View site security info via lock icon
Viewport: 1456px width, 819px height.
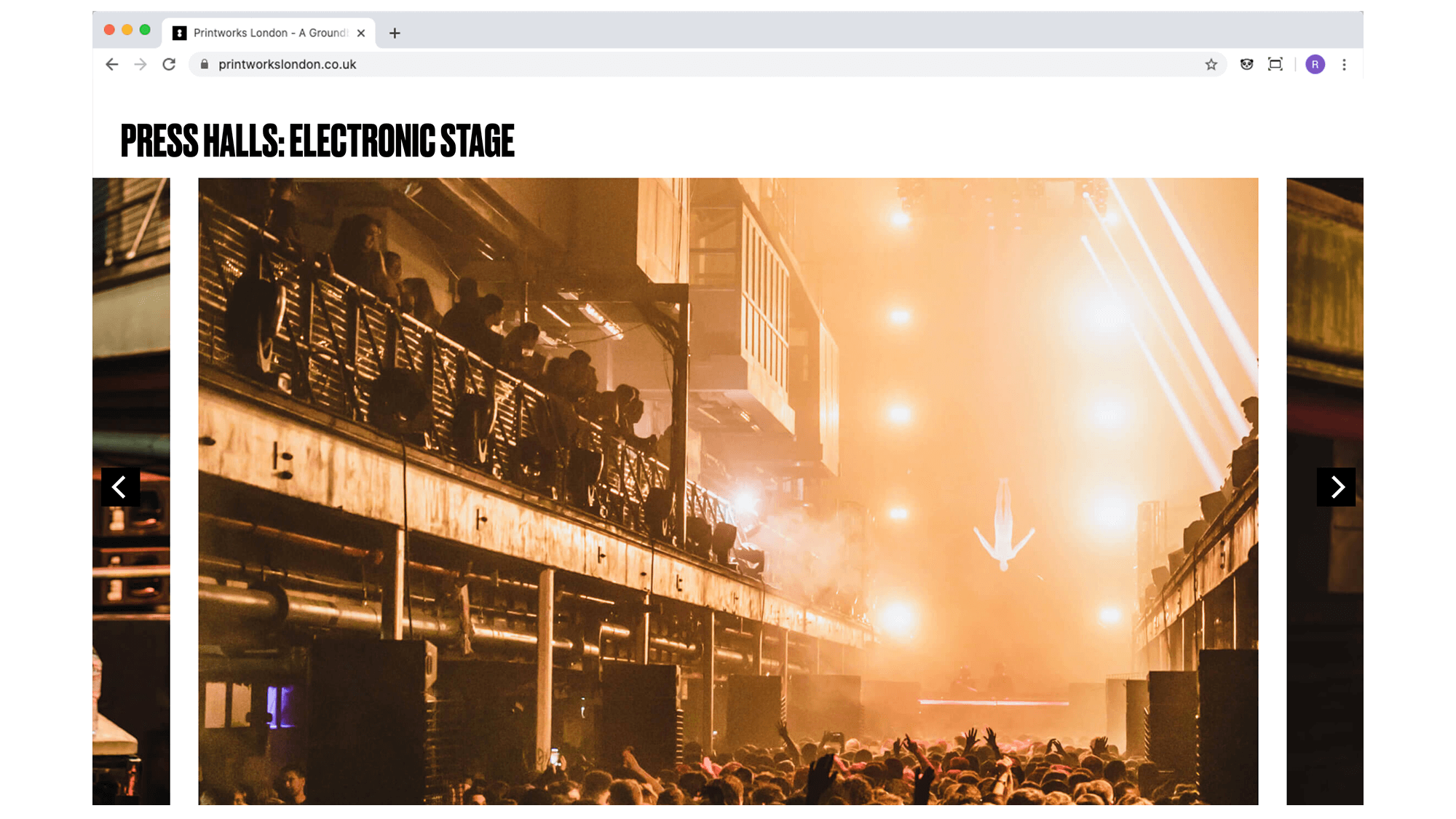click(205, 64)
